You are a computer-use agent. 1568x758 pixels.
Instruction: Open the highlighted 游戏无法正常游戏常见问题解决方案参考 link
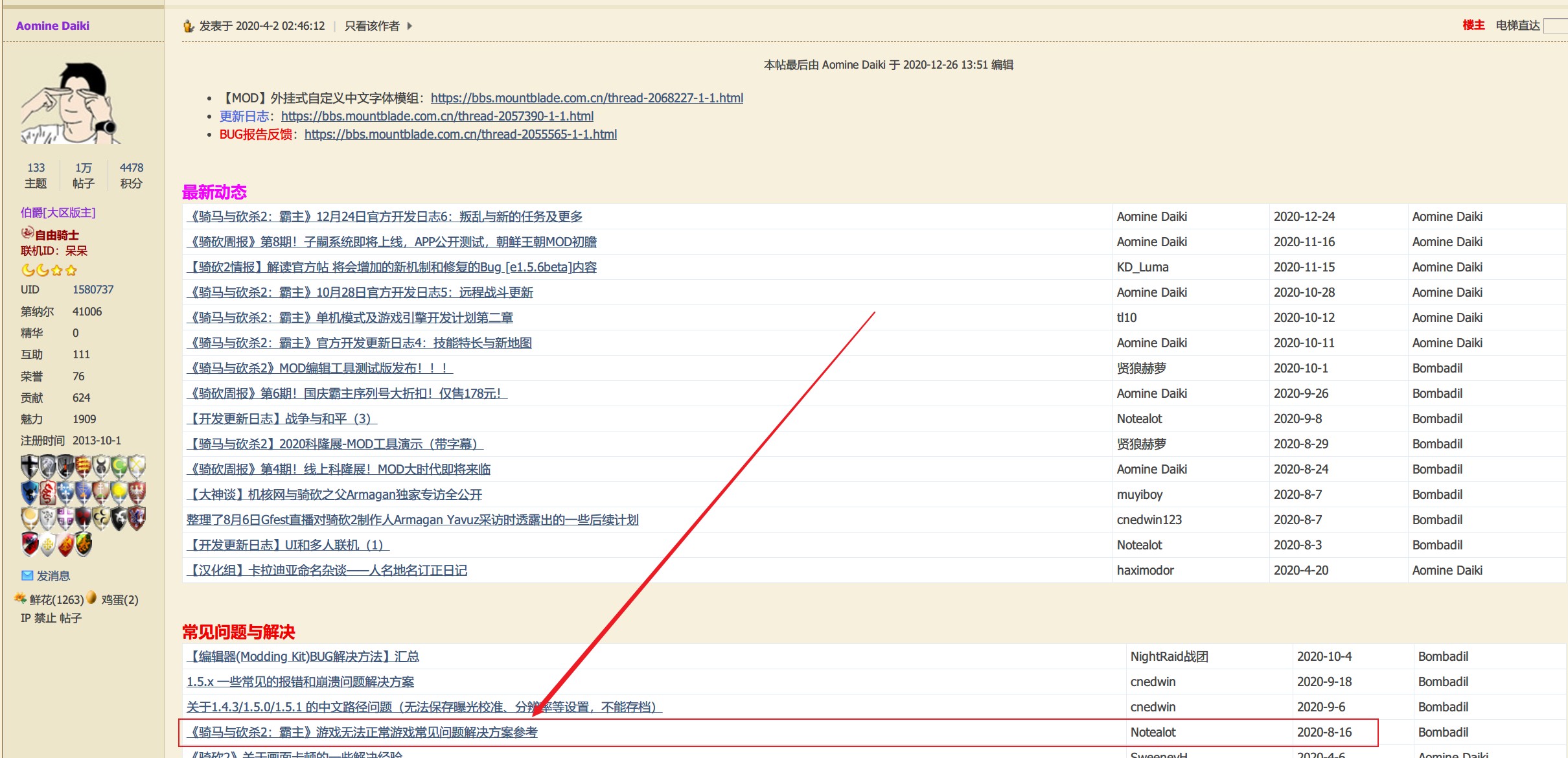coord(363,732)
